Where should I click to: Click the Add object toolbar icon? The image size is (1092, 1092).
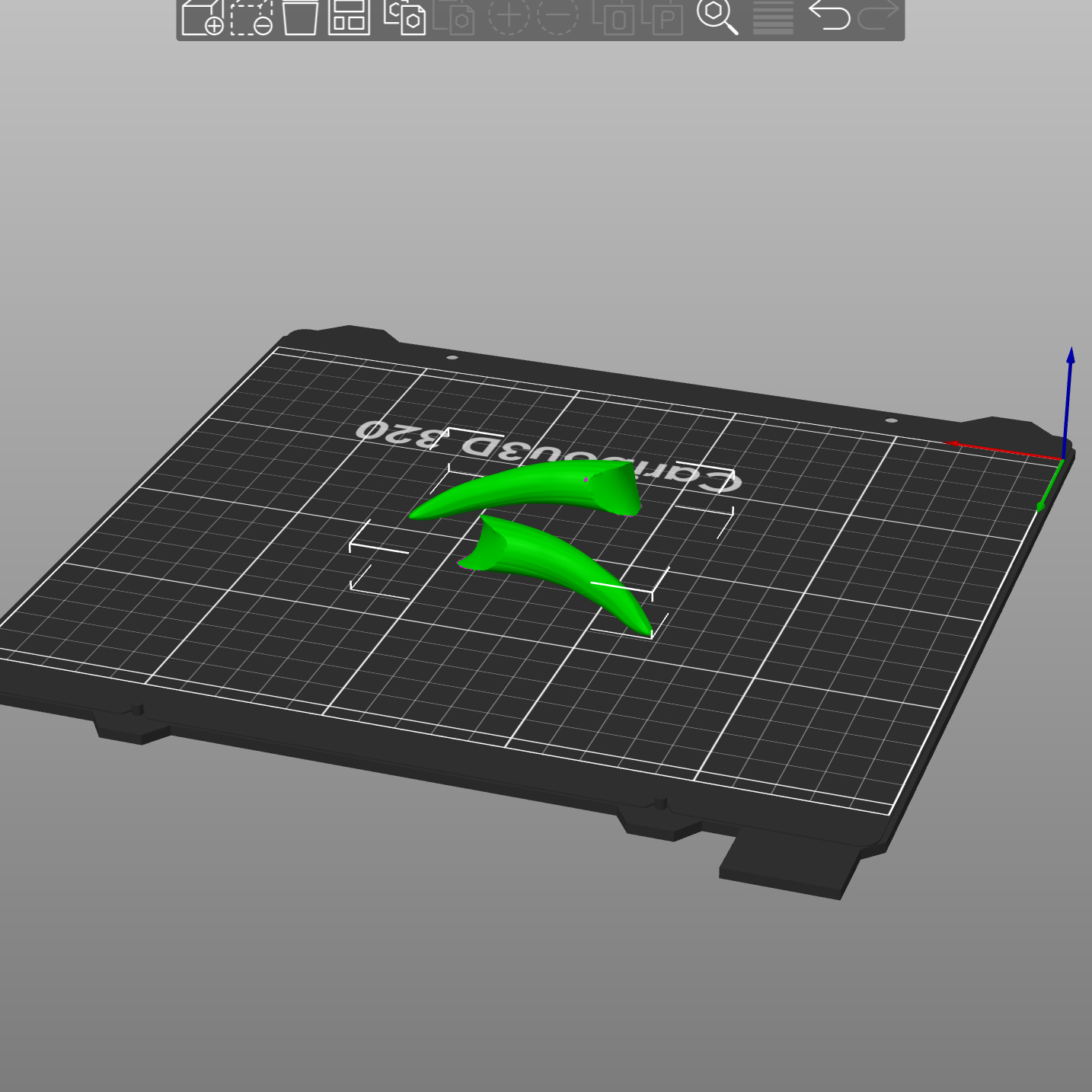point(203,17)
